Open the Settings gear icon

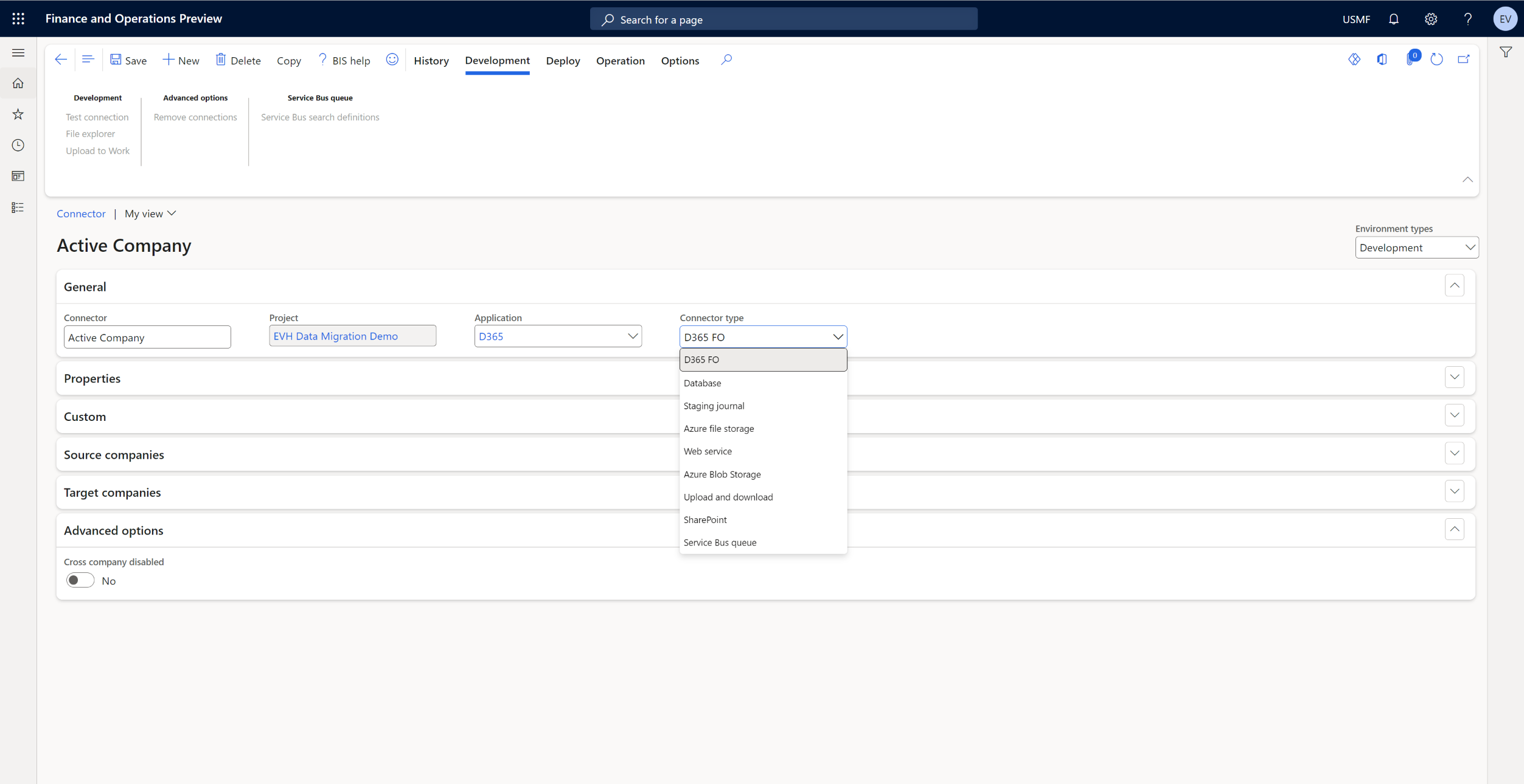pyautogui.click(x=1431, y=19)
